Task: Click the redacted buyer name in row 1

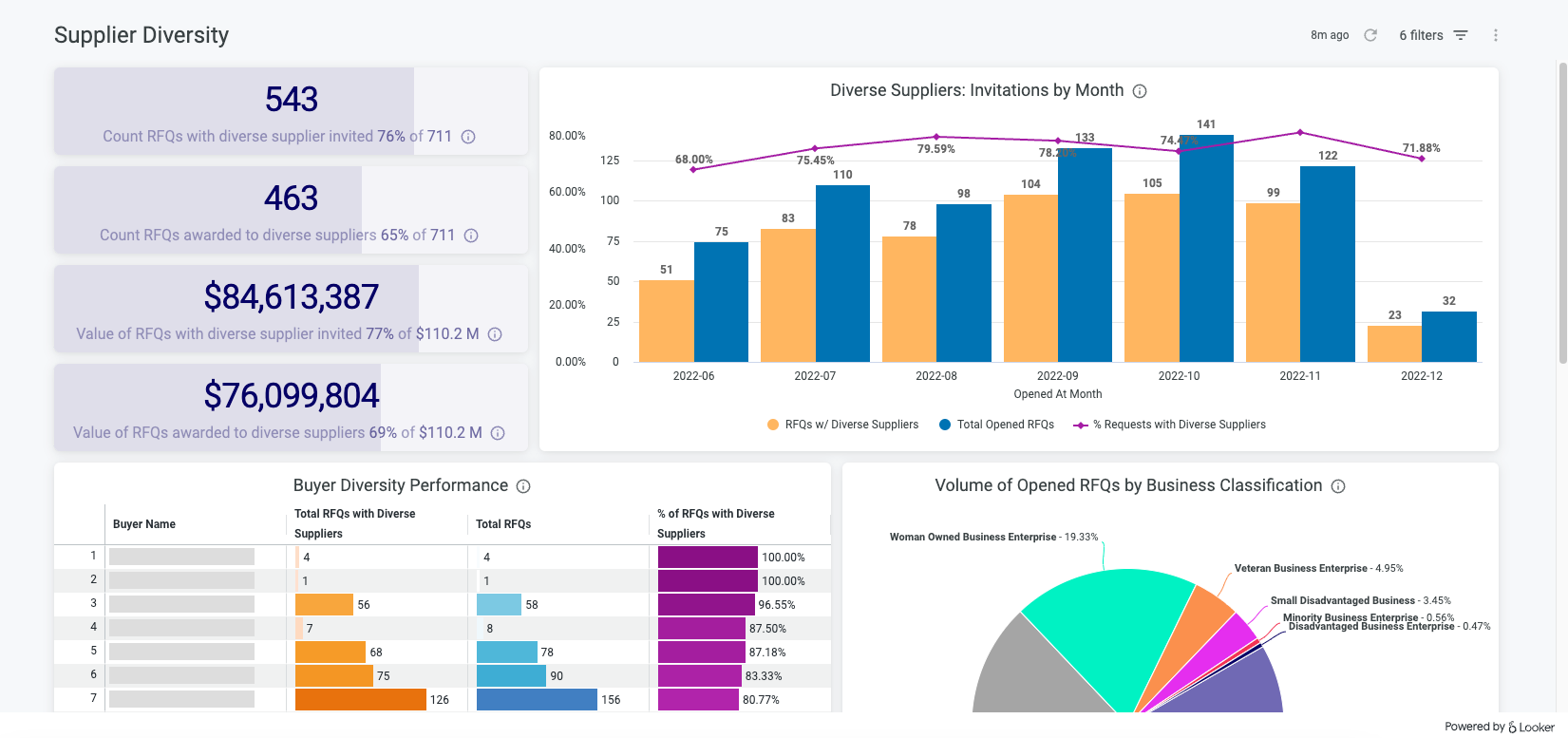Action: pos(181,557)
